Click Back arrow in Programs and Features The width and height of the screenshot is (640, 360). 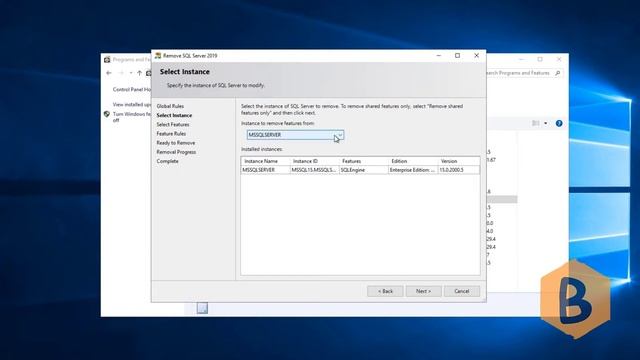coord(109,73)
